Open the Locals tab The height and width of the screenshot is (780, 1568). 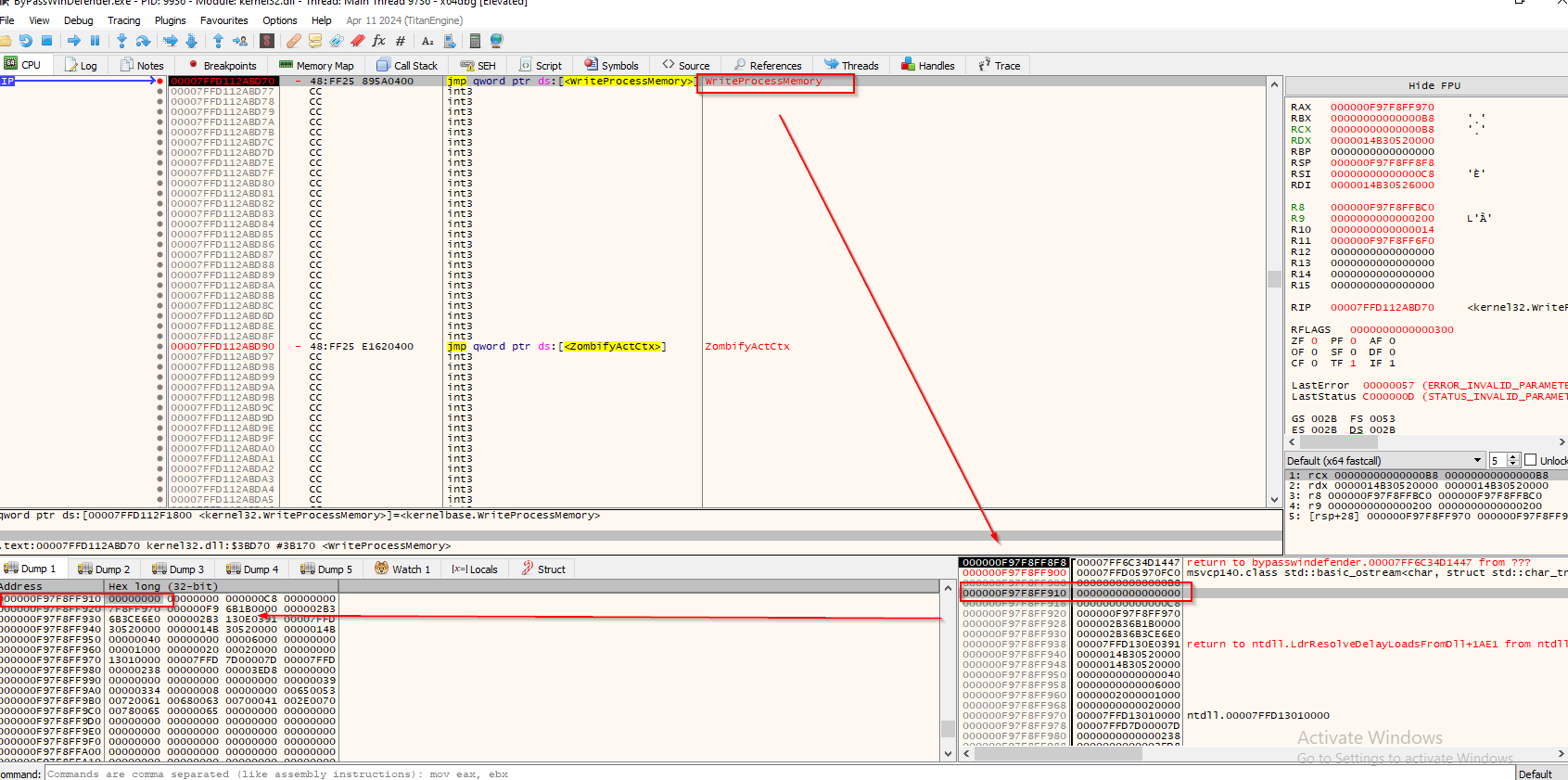[475, 569]
